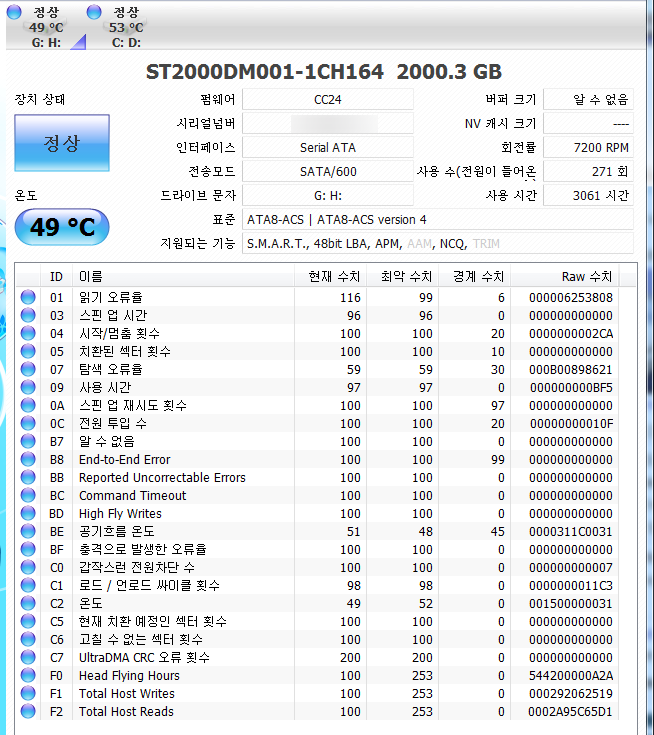The width and height of the screenshot is (654, 735).
Task: Click the drive letter field G: H:
Action: [328, 195]
